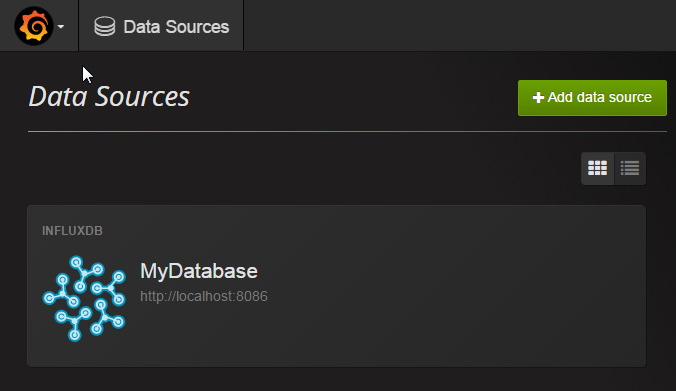Click the InfluxDB molecule logo

(84, 298)
